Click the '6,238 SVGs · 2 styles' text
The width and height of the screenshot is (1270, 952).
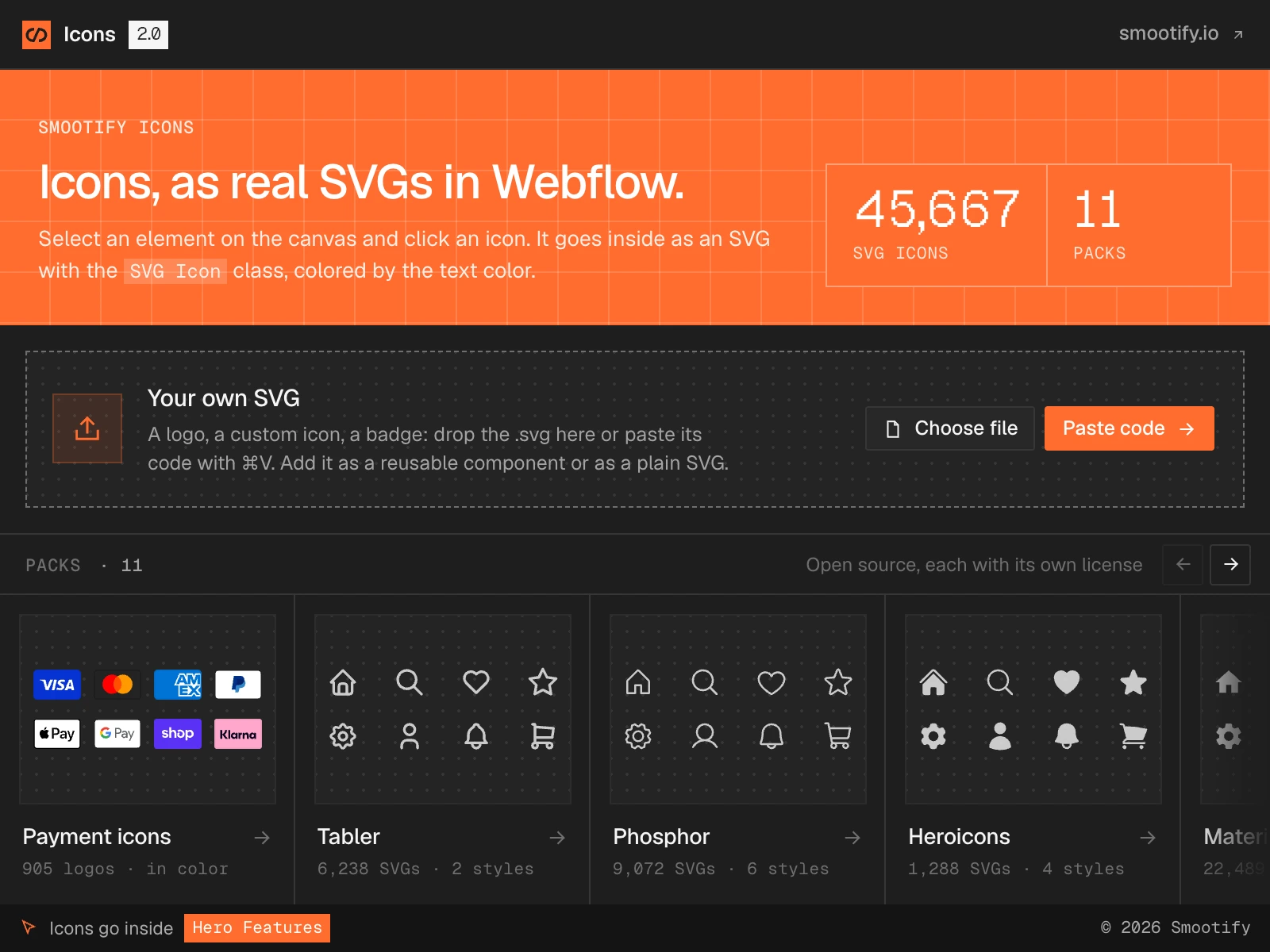pyautogui.click(x=425, y=869)
